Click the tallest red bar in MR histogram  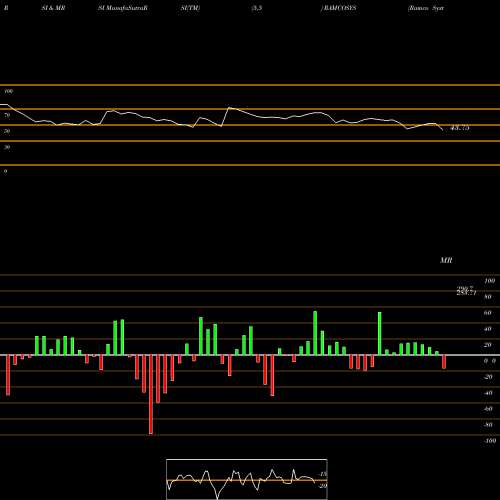[151, 395]
